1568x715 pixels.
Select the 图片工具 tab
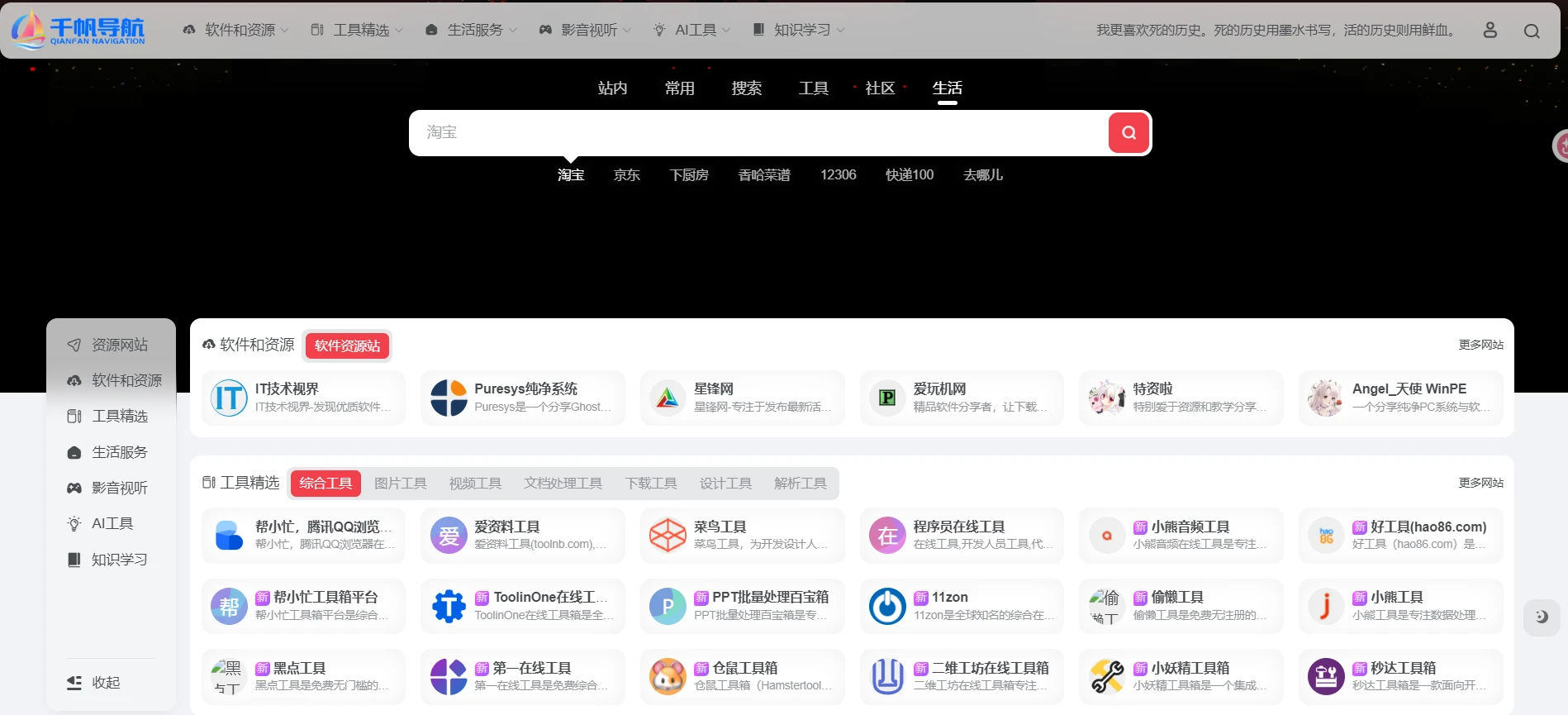pyautogui.click(x=400, y=484)
